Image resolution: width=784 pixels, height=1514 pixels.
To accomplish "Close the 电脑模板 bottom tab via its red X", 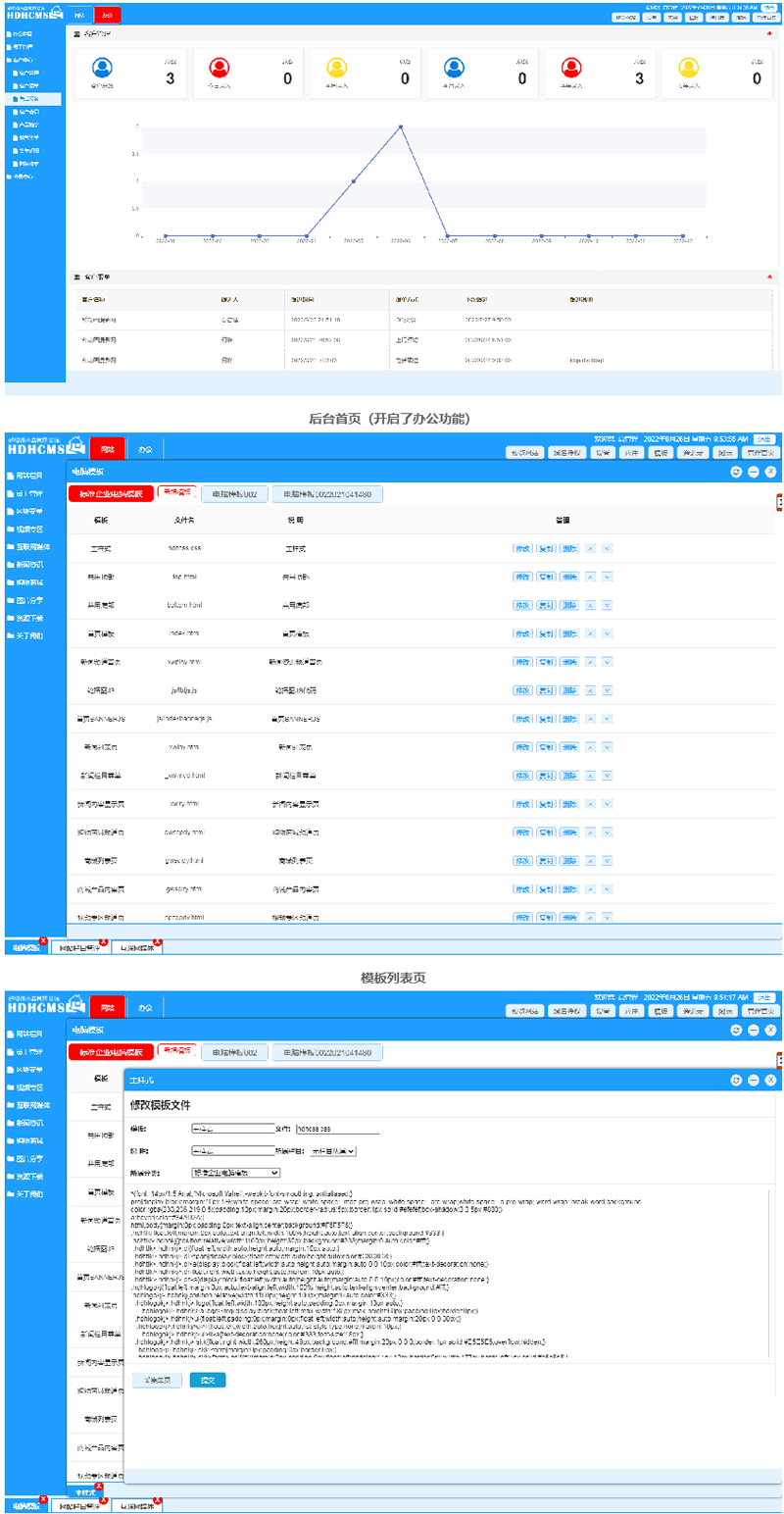I will pyautogui.click(x=44, y=939).
